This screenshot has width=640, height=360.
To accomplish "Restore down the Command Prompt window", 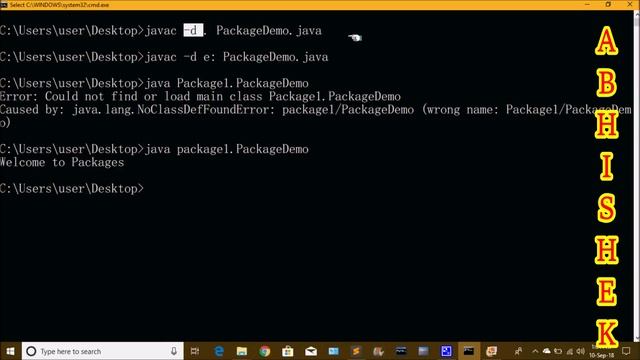I will (608, 4).
